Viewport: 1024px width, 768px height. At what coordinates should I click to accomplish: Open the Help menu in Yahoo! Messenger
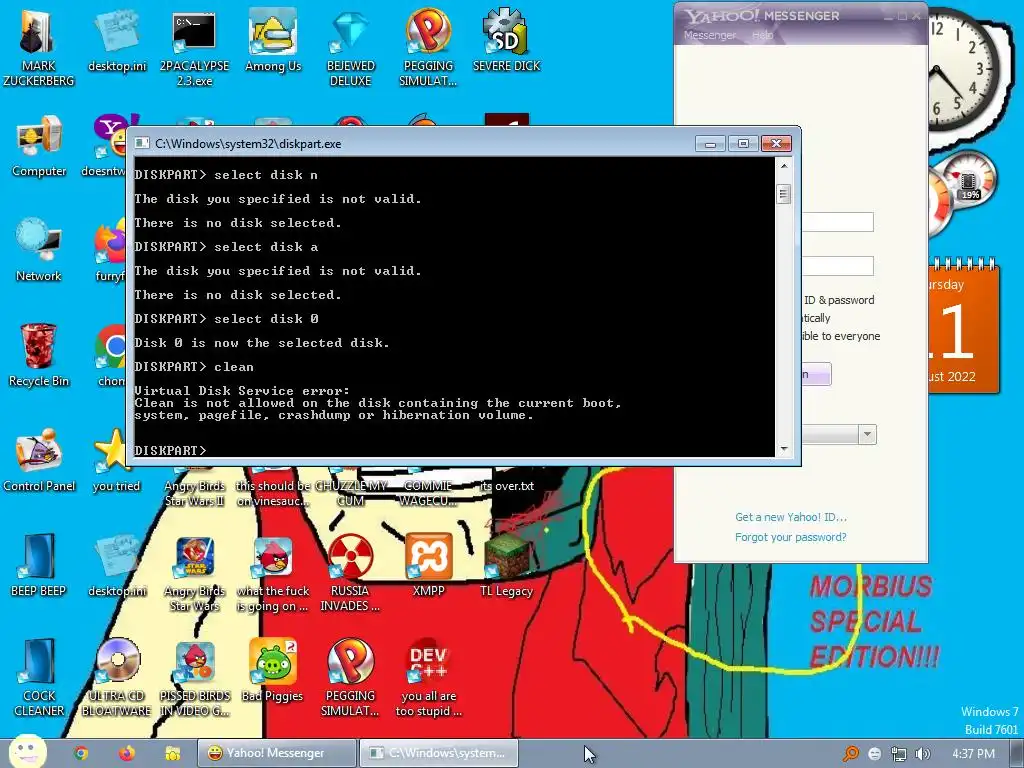762,35
